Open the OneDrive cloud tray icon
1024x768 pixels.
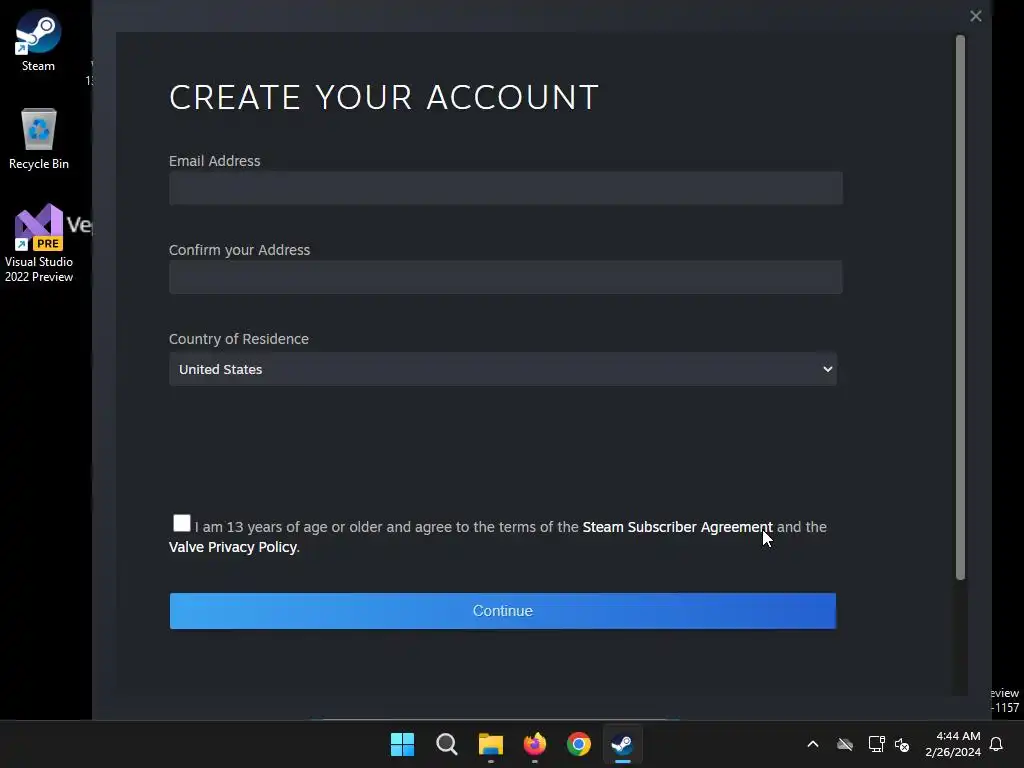pos(845,744)
